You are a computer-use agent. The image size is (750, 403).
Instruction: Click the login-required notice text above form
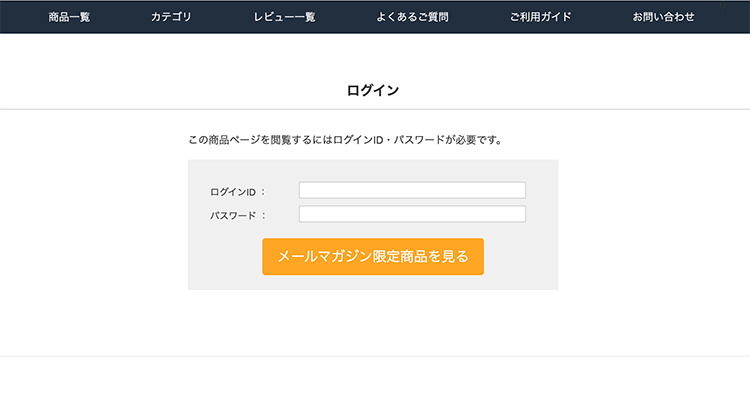pos(345,139)
